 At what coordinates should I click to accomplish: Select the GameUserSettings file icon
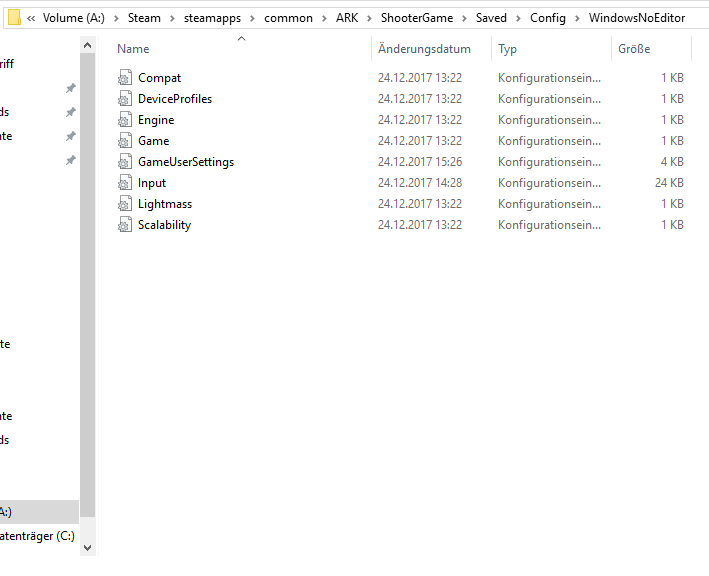click(125, 162)
